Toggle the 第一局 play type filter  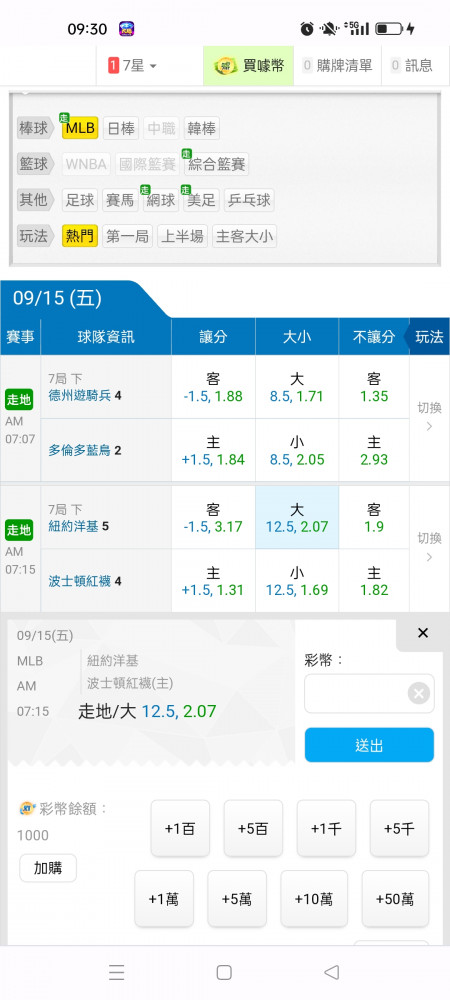click(127, 237)
